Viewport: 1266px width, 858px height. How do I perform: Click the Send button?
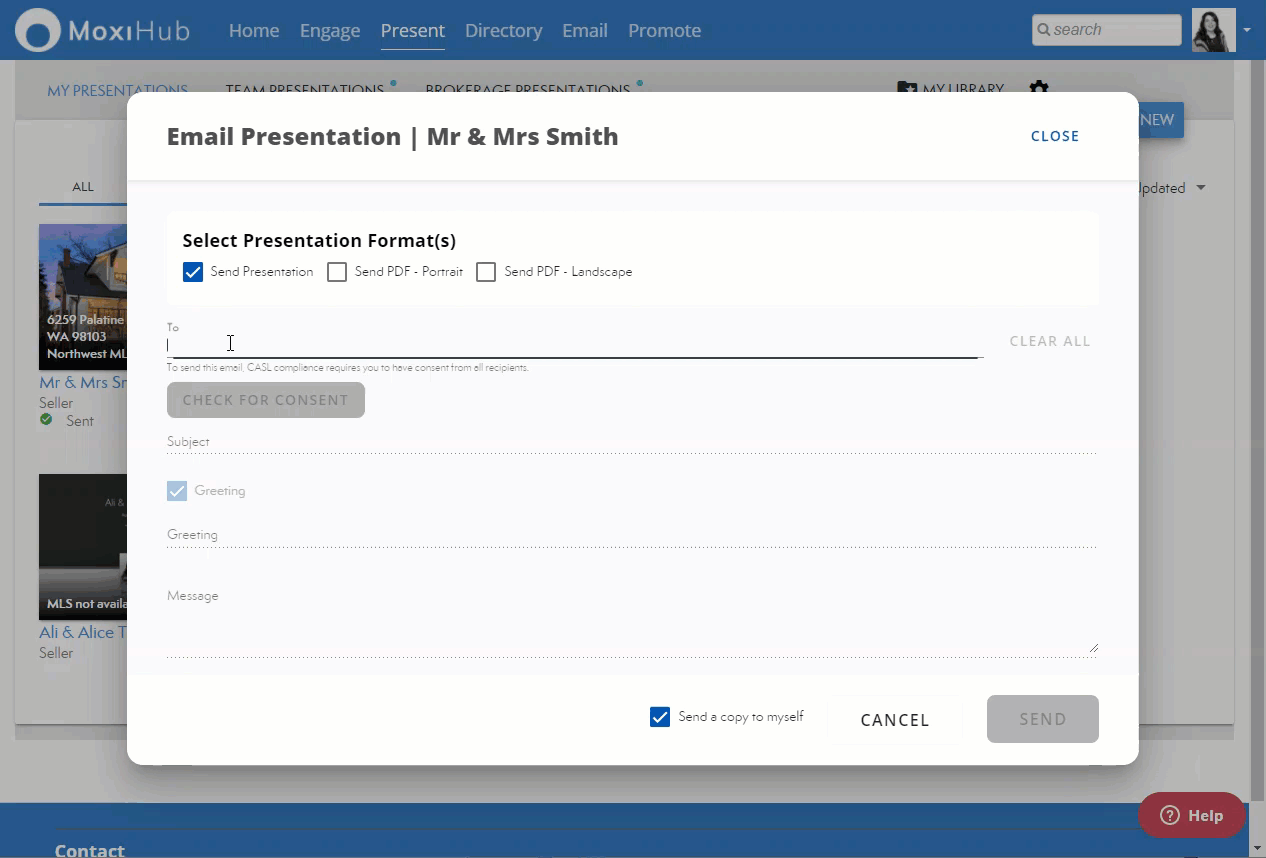click(1043, 719)
